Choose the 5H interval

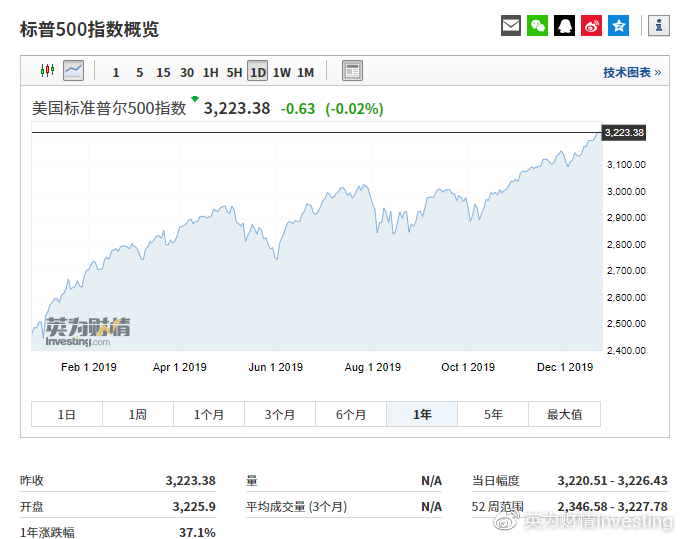coord(234,72)
